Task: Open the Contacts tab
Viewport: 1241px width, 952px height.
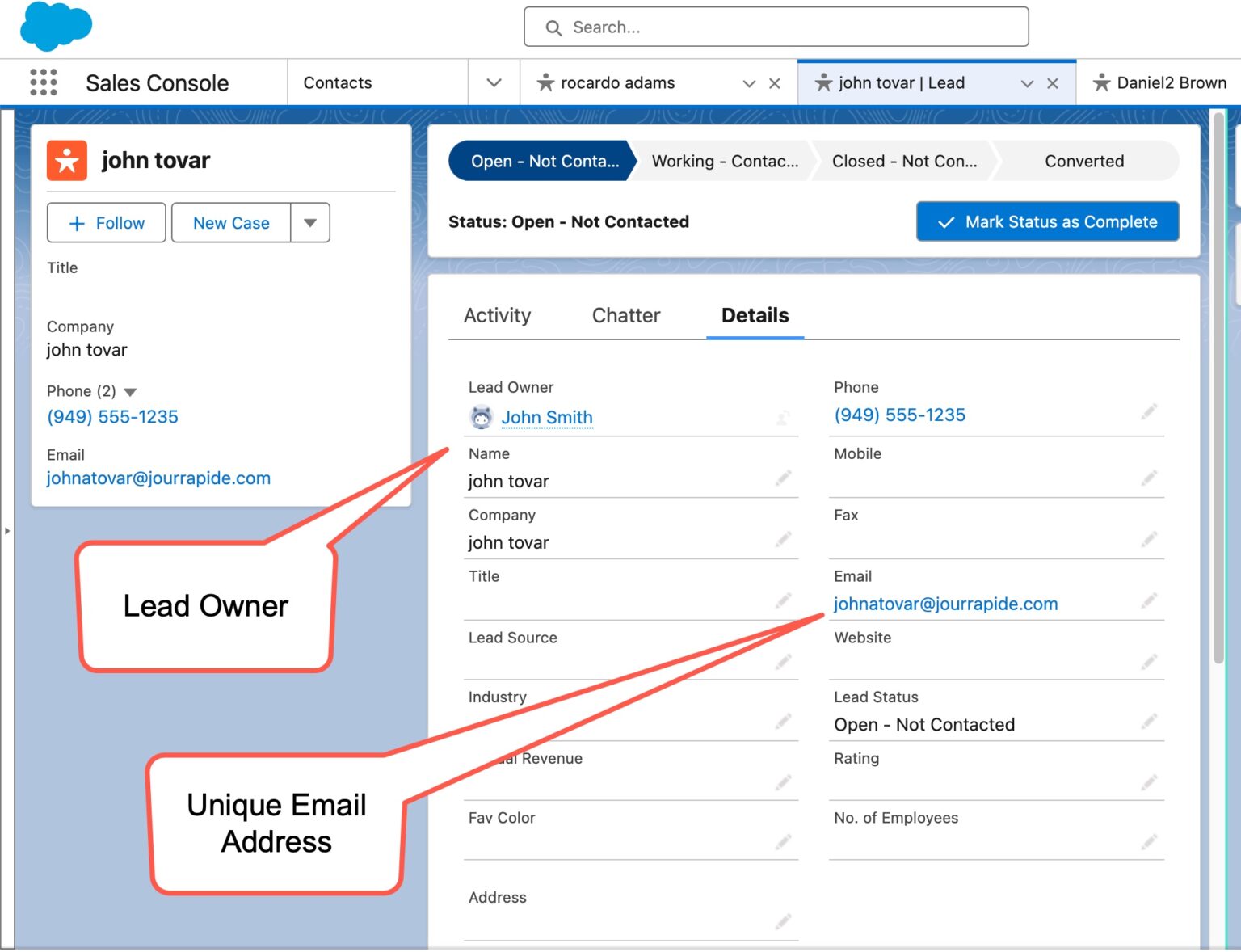Action: coord(337,82)
